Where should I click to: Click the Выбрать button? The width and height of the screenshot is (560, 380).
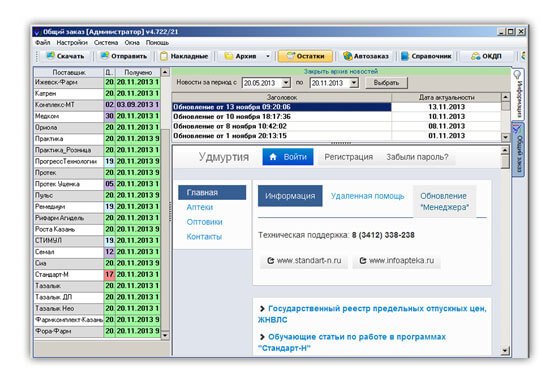click(386, 83)
